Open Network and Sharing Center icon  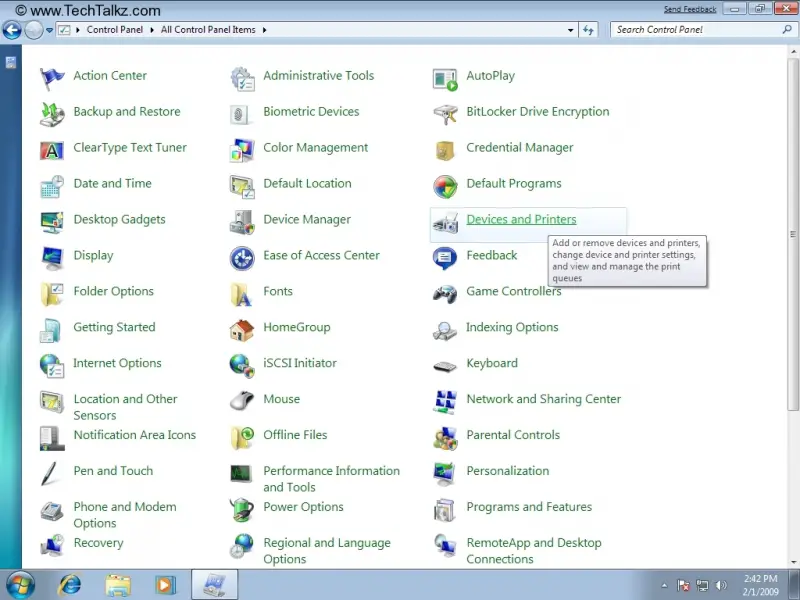pyautogui.click(x=445, y=402)
